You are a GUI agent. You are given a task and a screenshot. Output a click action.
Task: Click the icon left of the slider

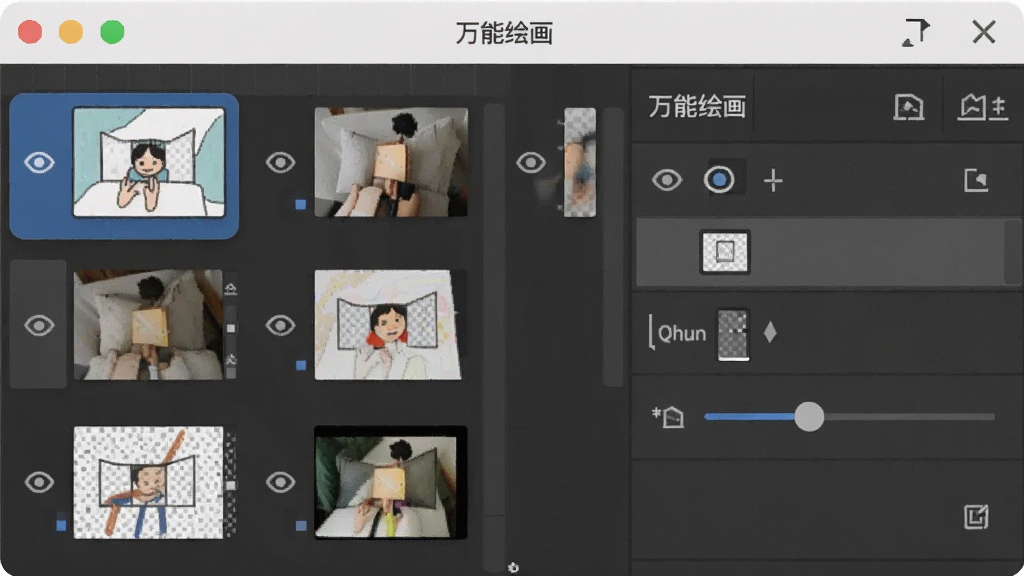click(667, 417)
